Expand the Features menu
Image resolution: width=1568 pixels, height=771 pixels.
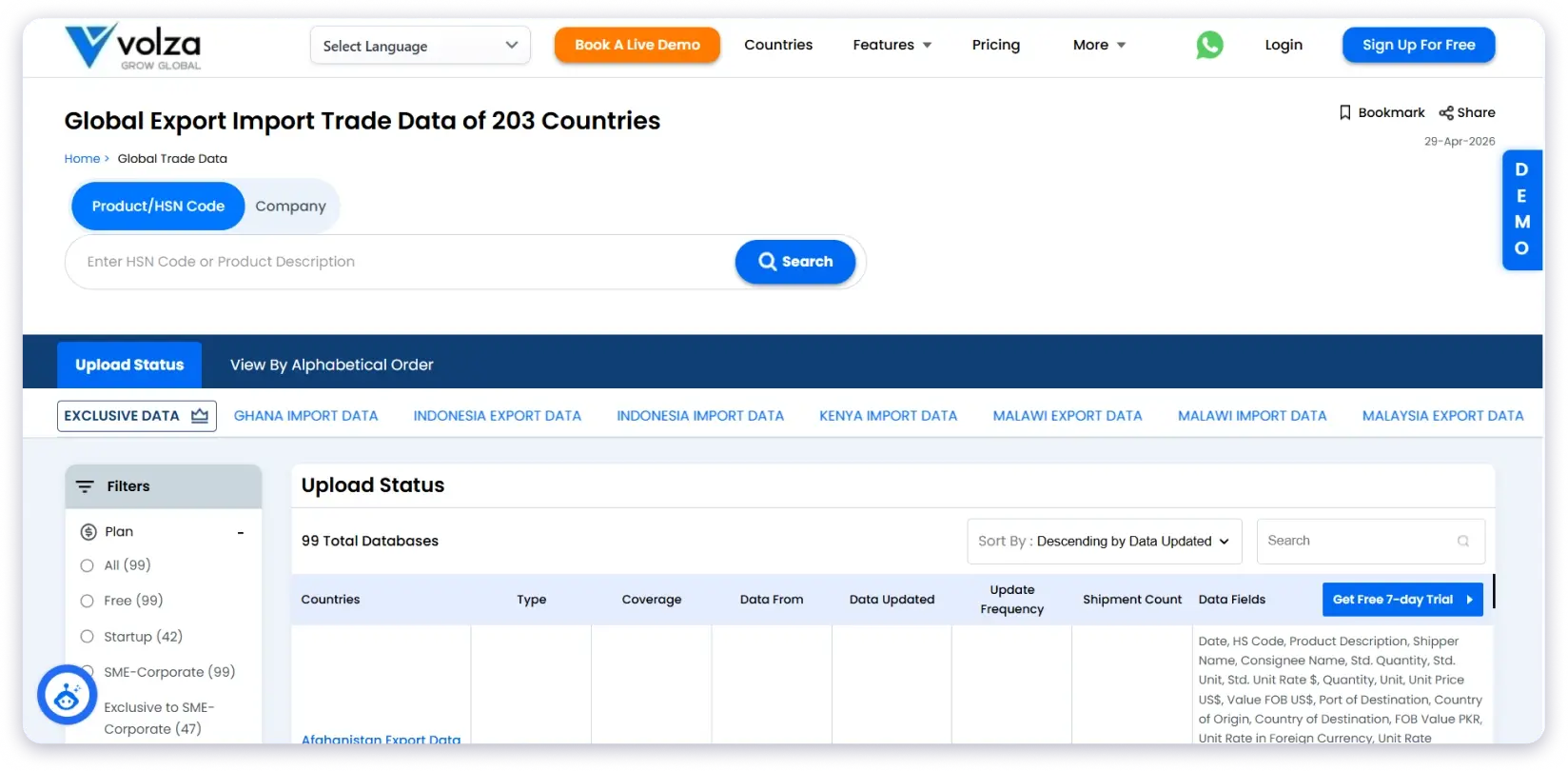click(x=892, y=45)
